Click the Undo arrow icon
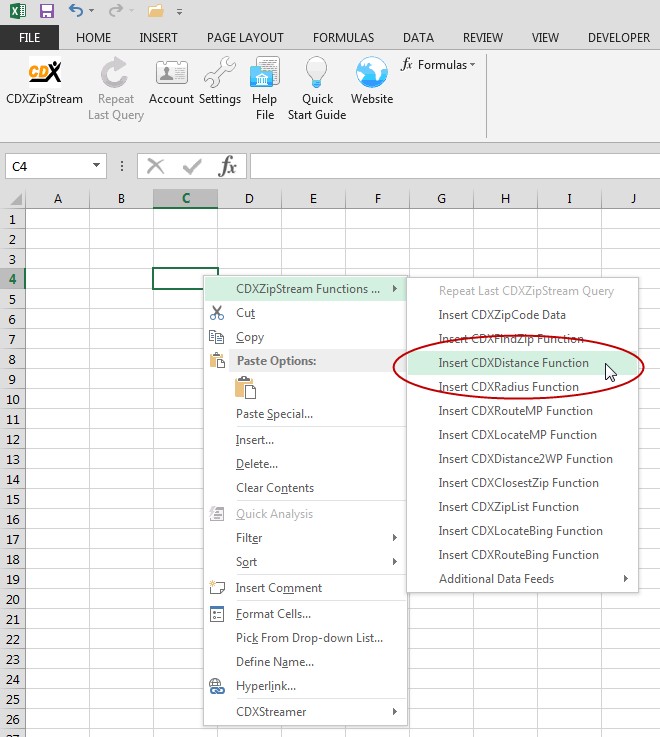 pos(76,10)
